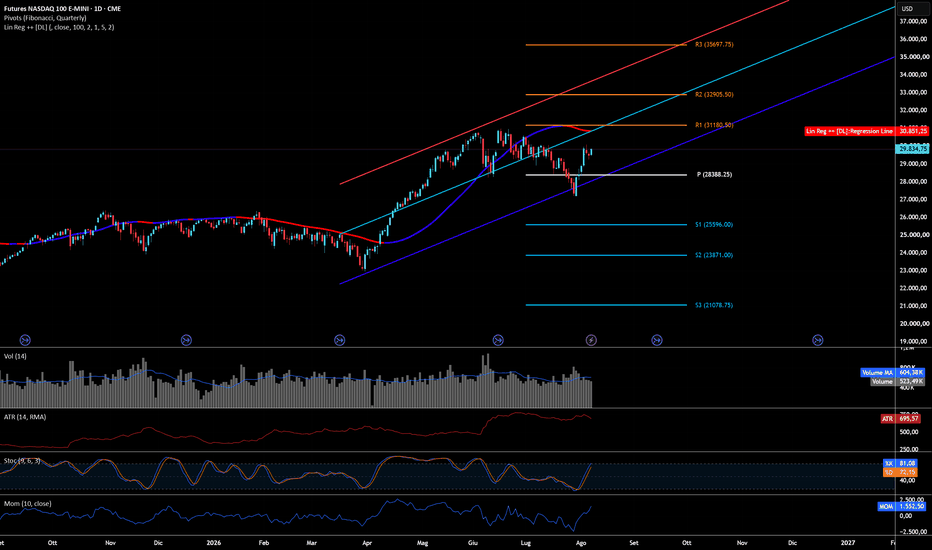Click the Futures NASDAQ 100 E-MINI title
The height and width of the screenshot is (550, 932).
point(62,9)
